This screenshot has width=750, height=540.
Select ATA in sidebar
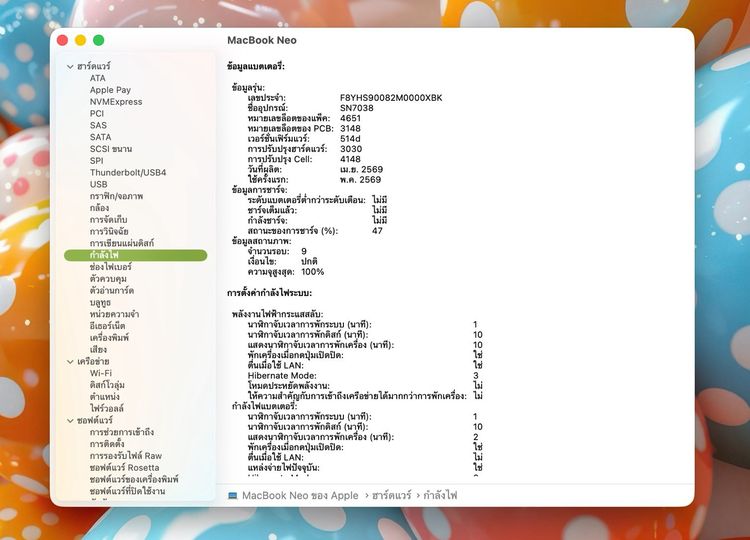coord(98,78)
